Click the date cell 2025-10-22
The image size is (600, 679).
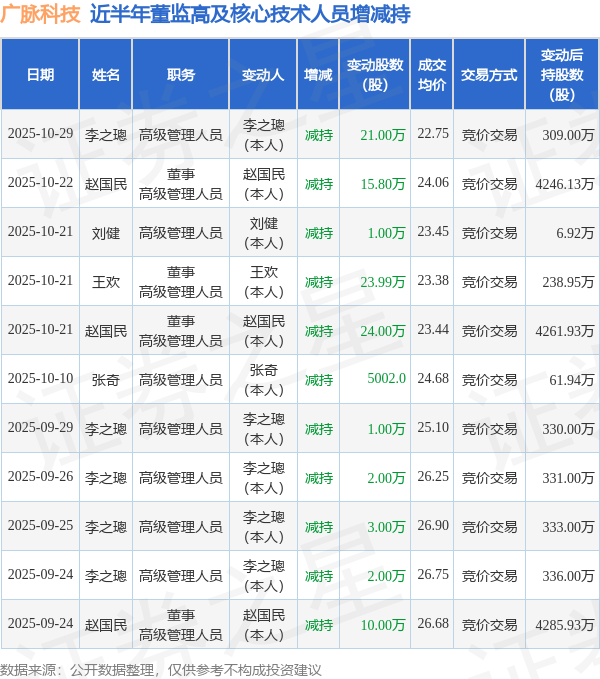[40, 182]
